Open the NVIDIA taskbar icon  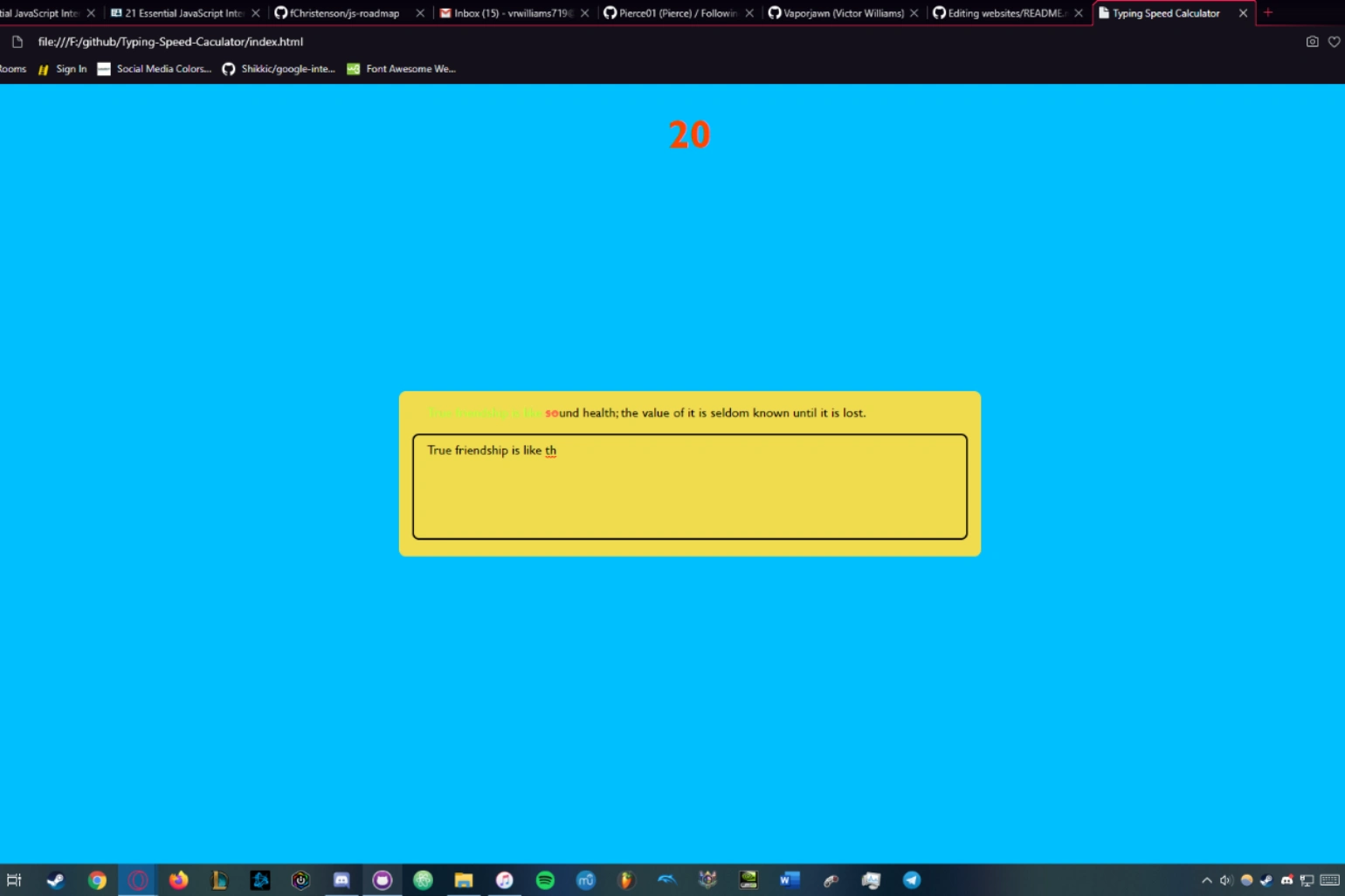[748, 880]
